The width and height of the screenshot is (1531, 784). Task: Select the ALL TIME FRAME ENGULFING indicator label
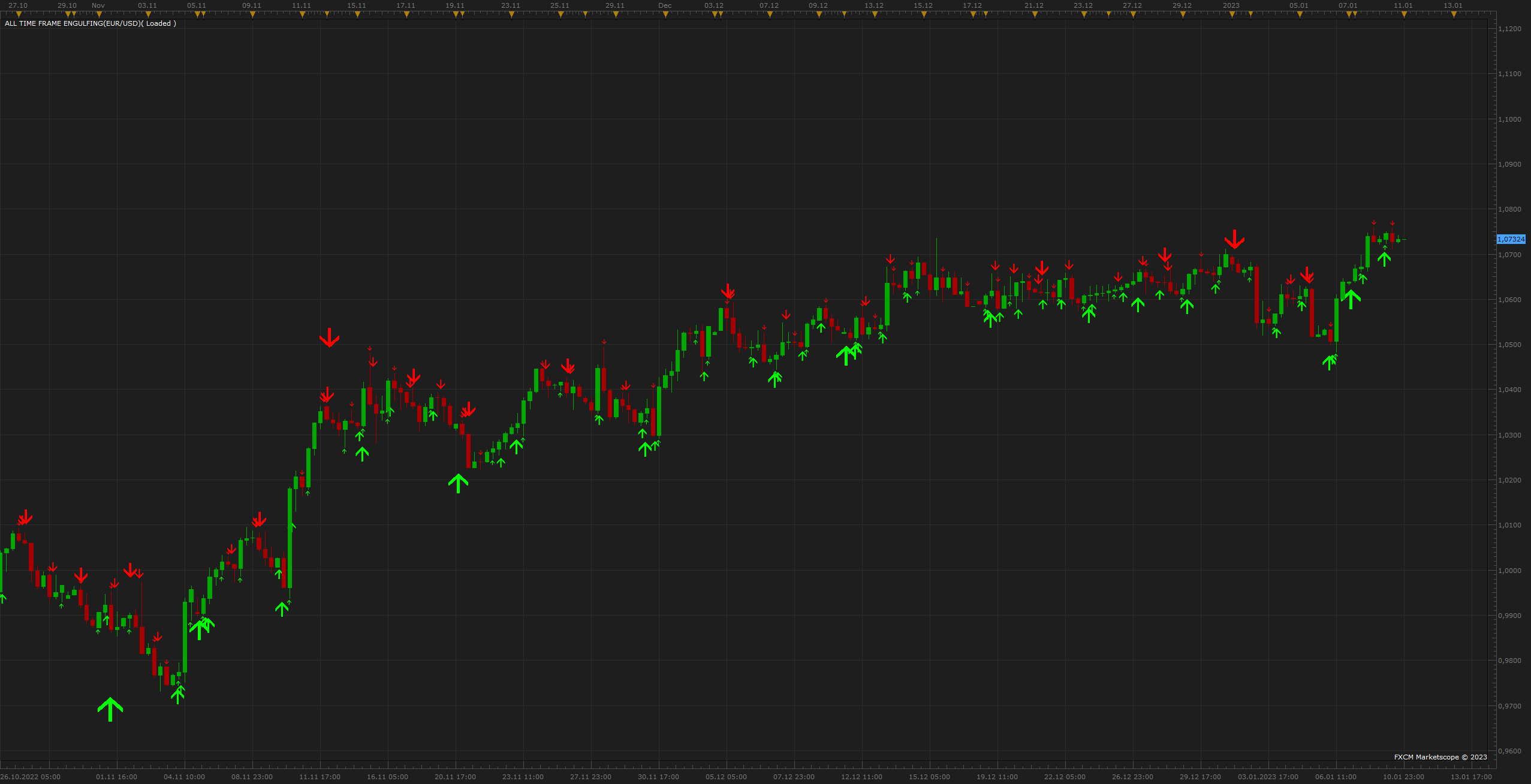coord(91,23)
